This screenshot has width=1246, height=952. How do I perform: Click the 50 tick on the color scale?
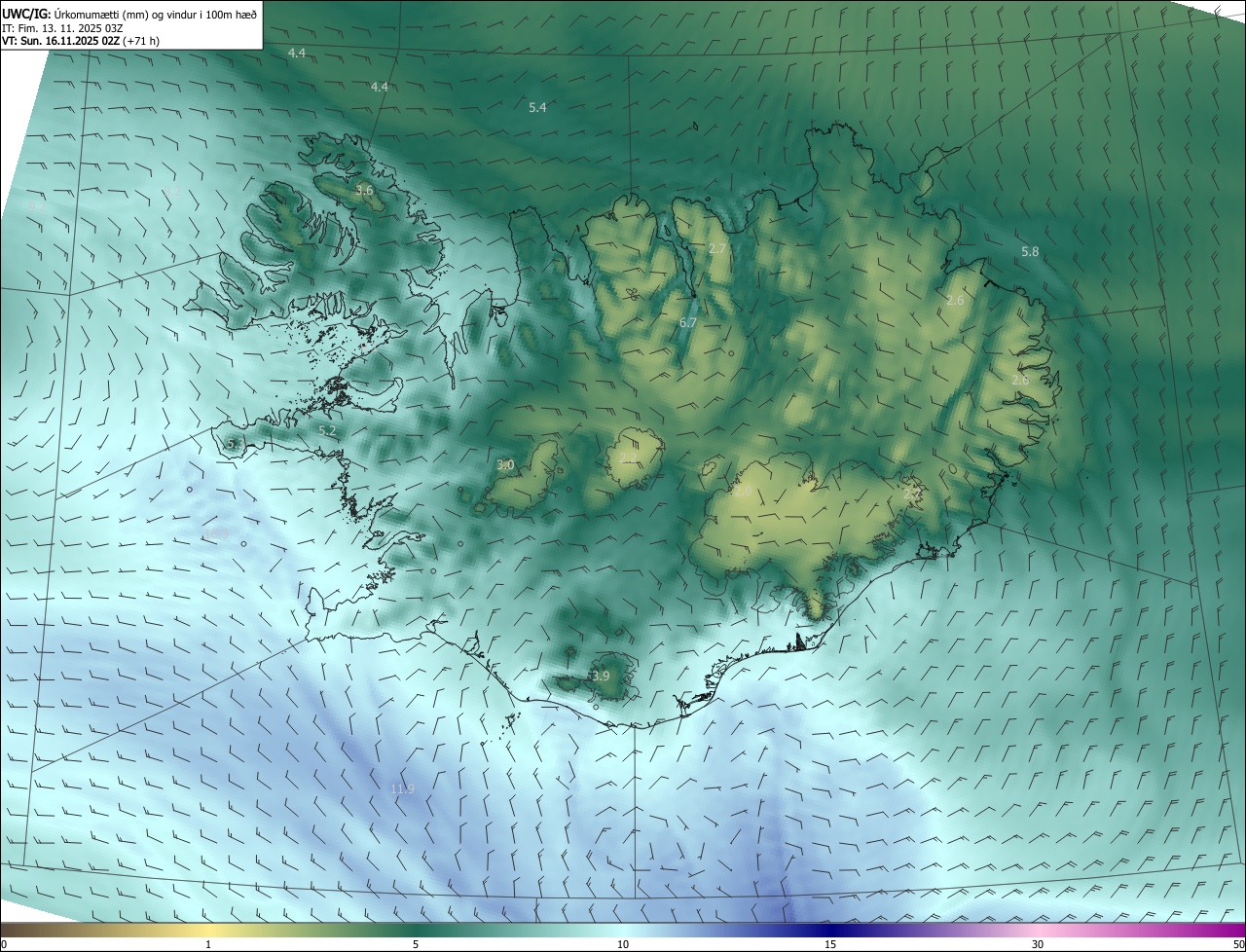(1238, 944)
